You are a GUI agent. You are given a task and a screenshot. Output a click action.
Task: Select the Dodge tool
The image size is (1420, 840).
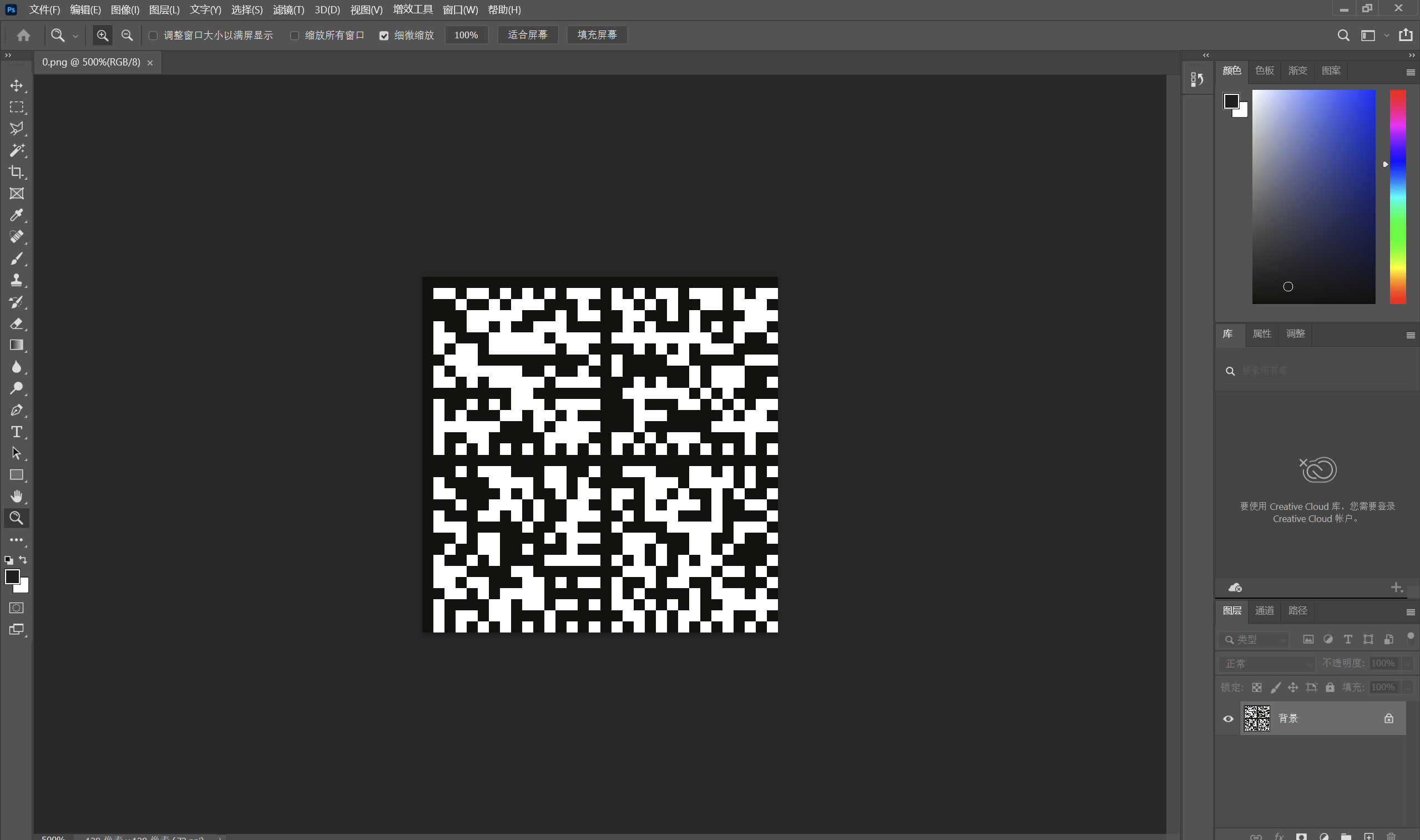pyautogui.click(x=17, y=388)
